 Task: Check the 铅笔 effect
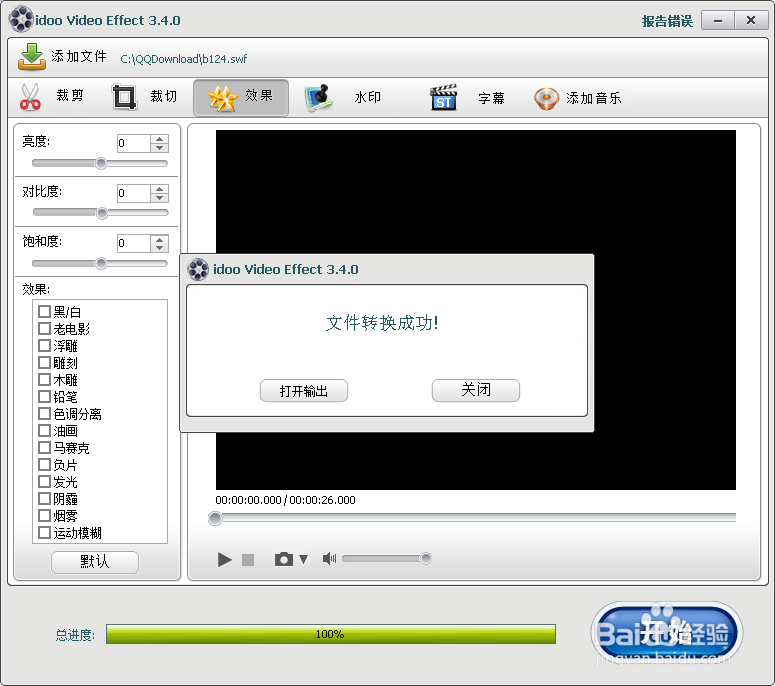point(44,396)
